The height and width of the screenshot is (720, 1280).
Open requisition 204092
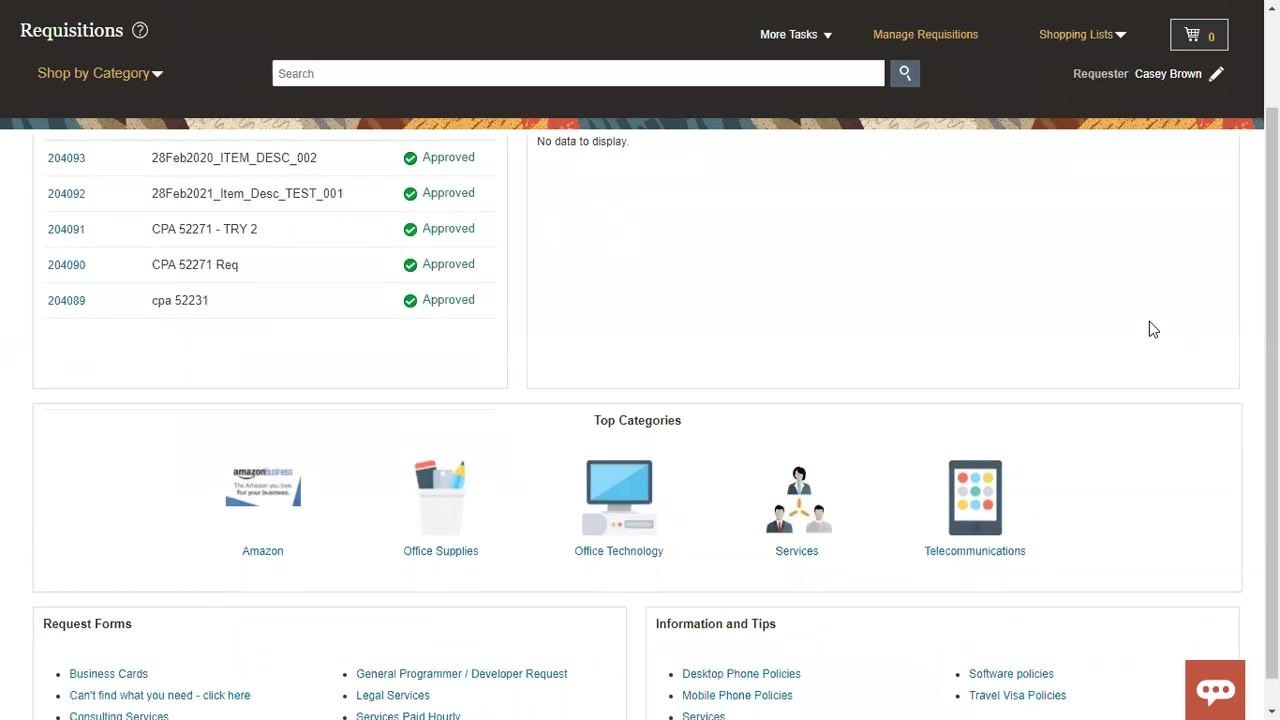tap(66, 194)
